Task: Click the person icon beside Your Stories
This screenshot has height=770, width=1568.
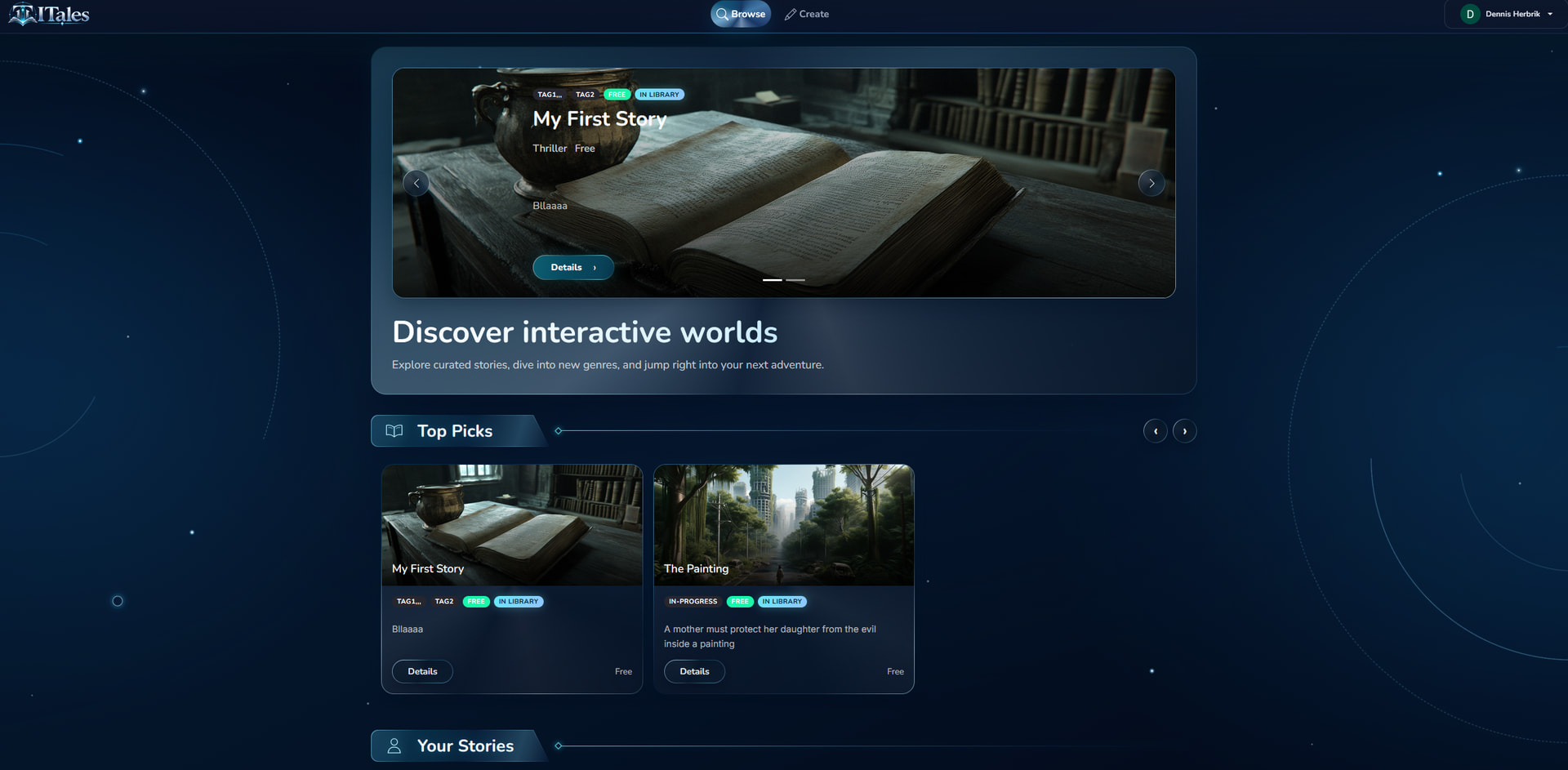Action: point(394,746)
